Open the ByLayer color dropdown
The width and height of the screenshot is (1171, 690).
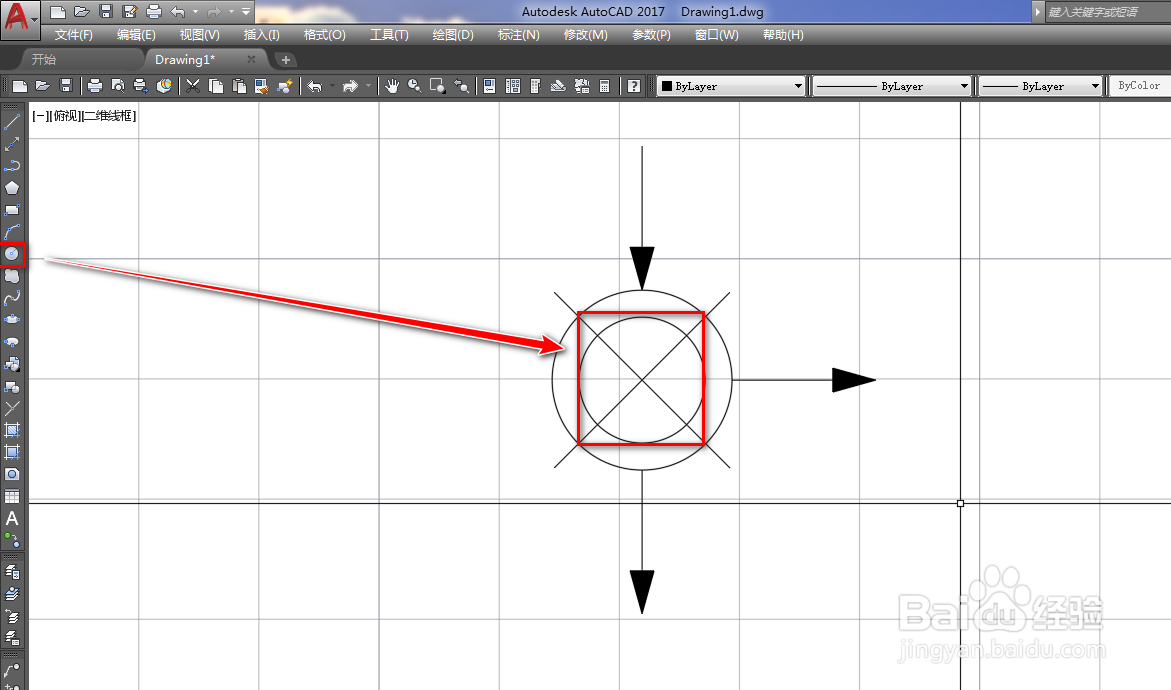click(731, 86)
